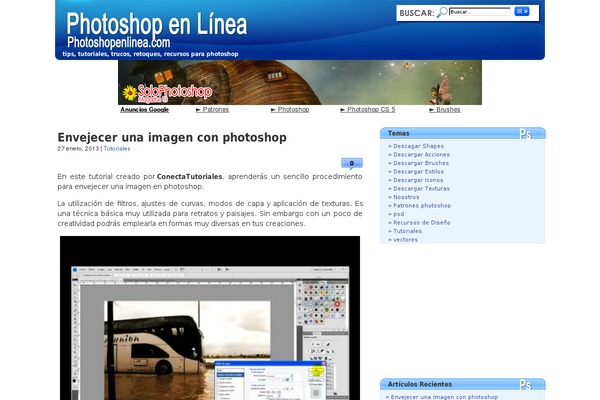Click the BUSCAR label
600x400 pixels.
pos(417,13)
